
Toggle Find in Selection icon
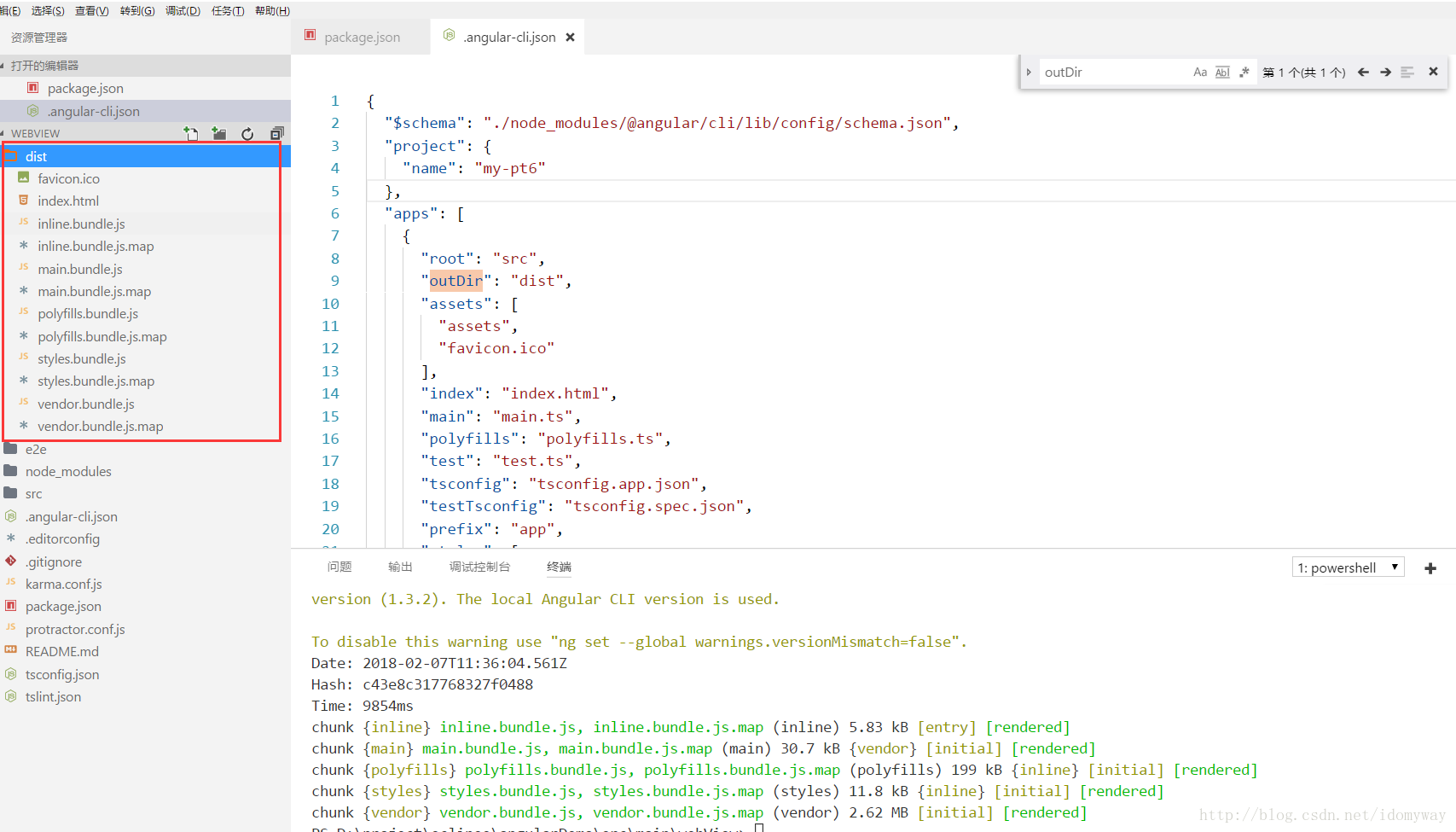(x=1407, y=73)
